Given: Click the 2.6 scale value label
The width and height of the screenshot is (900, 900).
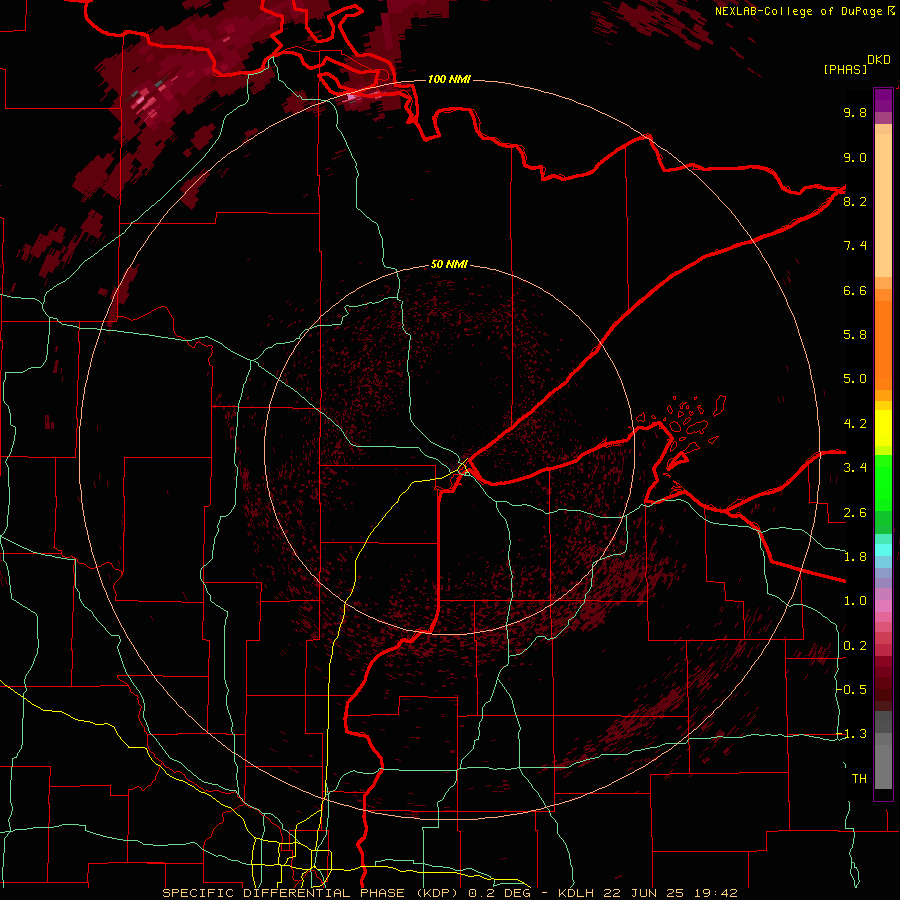Looking at the screenshot, I should [x=855, y=513].
